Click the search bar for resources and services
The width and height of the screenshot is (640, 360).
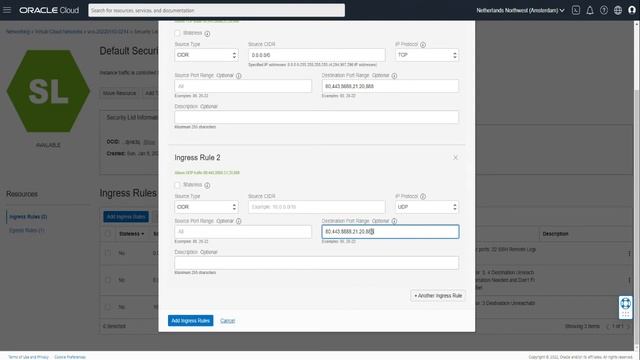[216, 10]
